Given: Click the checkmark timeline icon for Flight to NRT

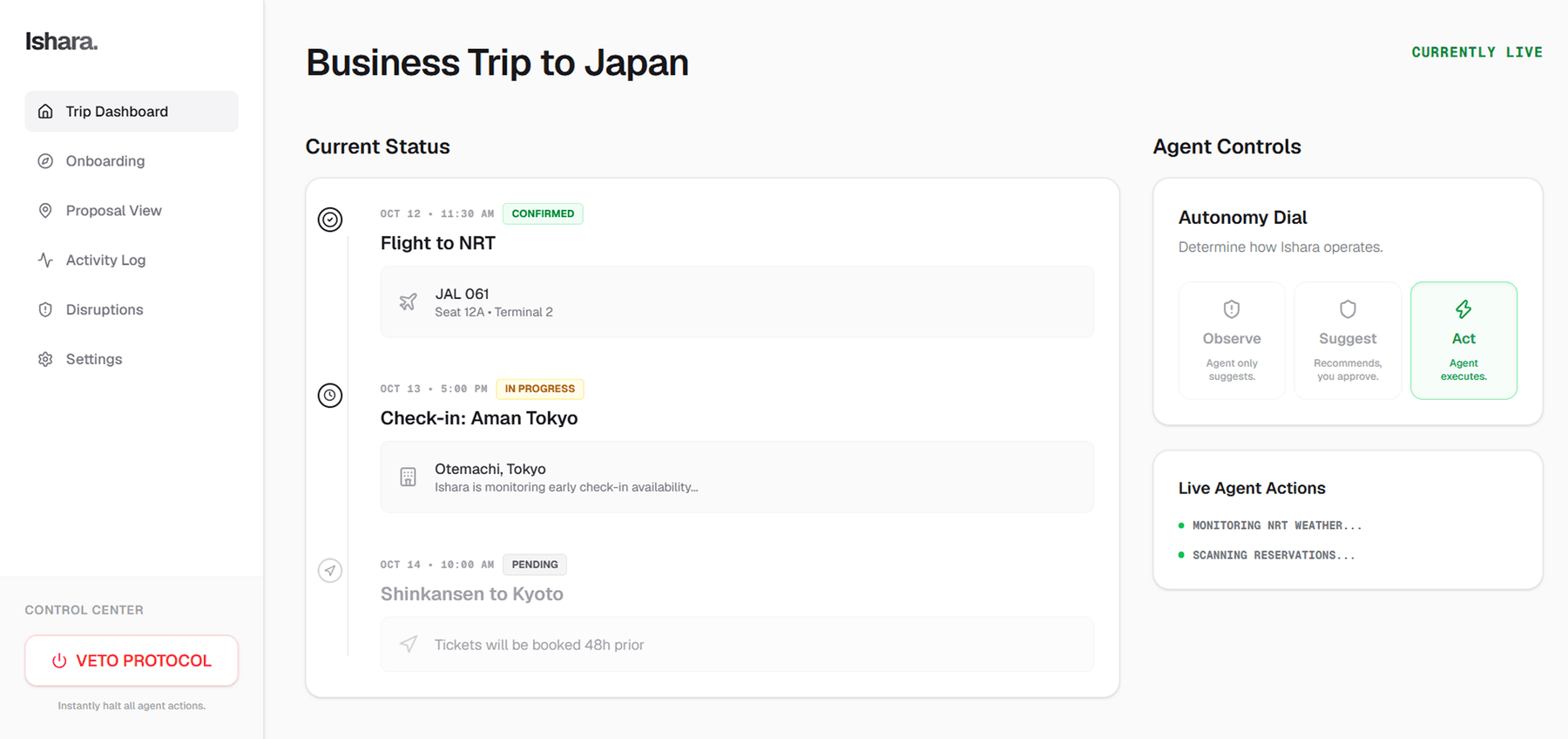Looking at the screenshot, I should point(330,220).
